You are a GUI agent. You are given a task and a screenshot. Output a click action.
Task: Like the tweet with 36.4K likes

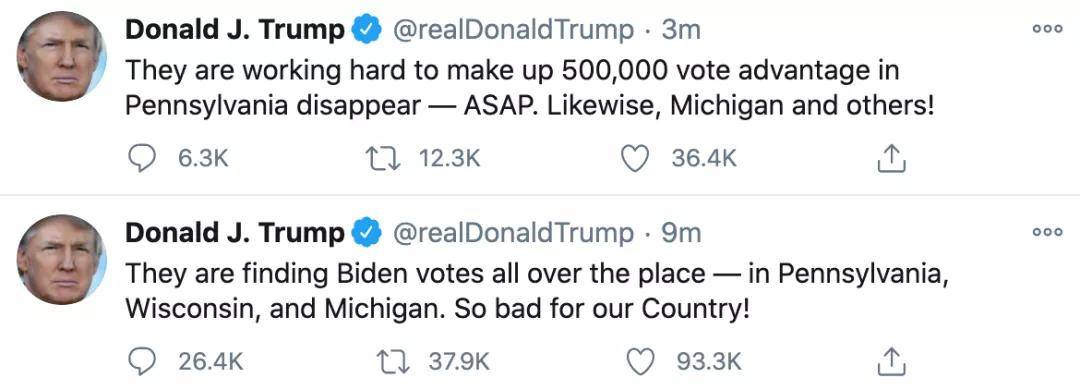pos(634,159)
